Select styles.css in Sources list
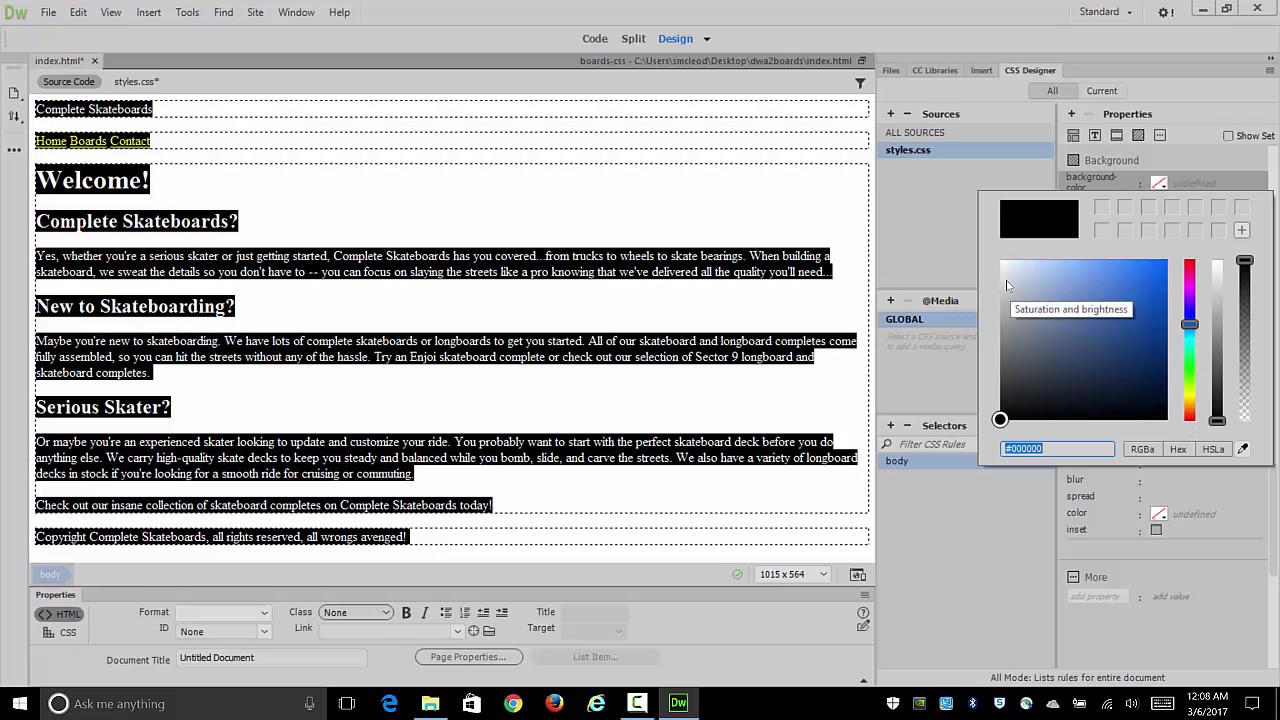 (x=965, y=150)
